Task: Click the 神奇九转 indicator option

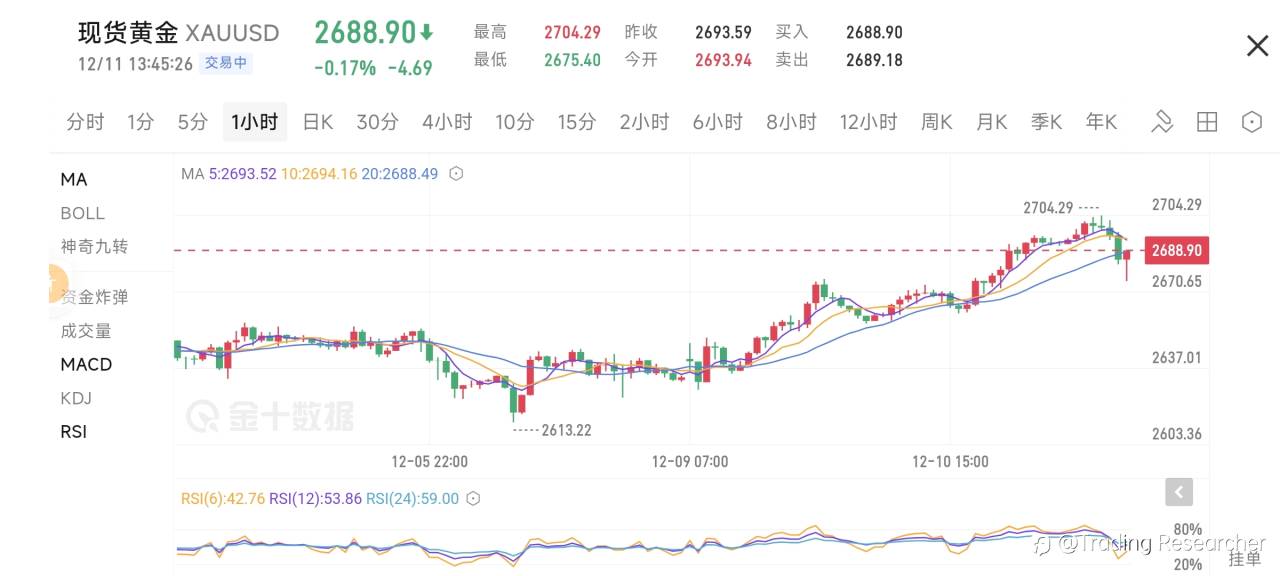Action: 94,247
